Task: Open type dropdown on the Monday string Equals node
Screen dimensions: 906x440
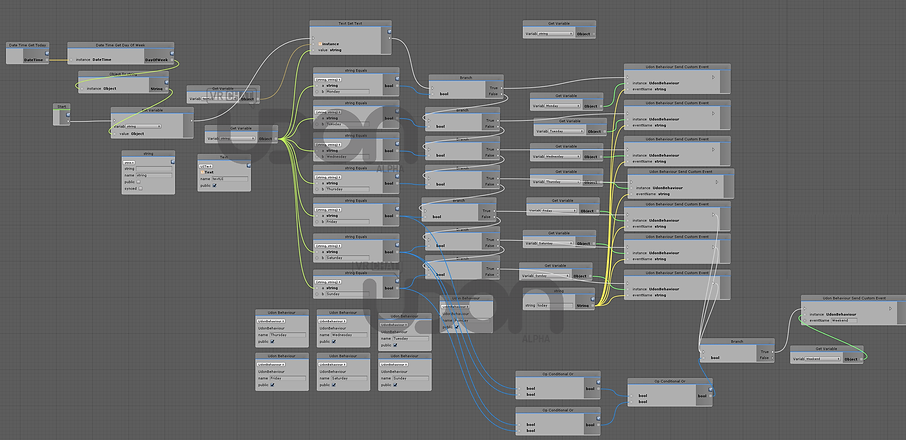Action: click(x=329, y=78)
